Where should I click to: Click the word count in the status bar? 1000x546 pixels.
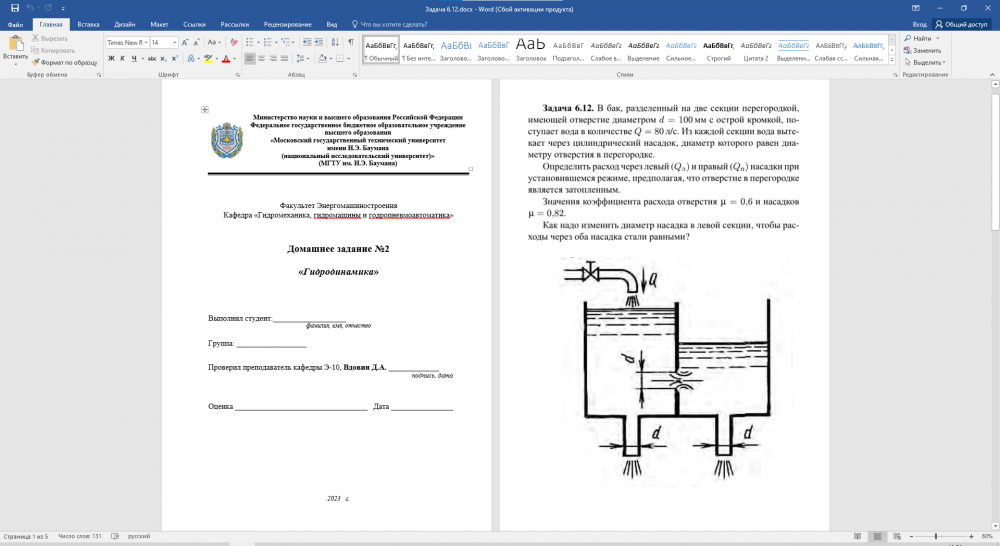point(80,537)
